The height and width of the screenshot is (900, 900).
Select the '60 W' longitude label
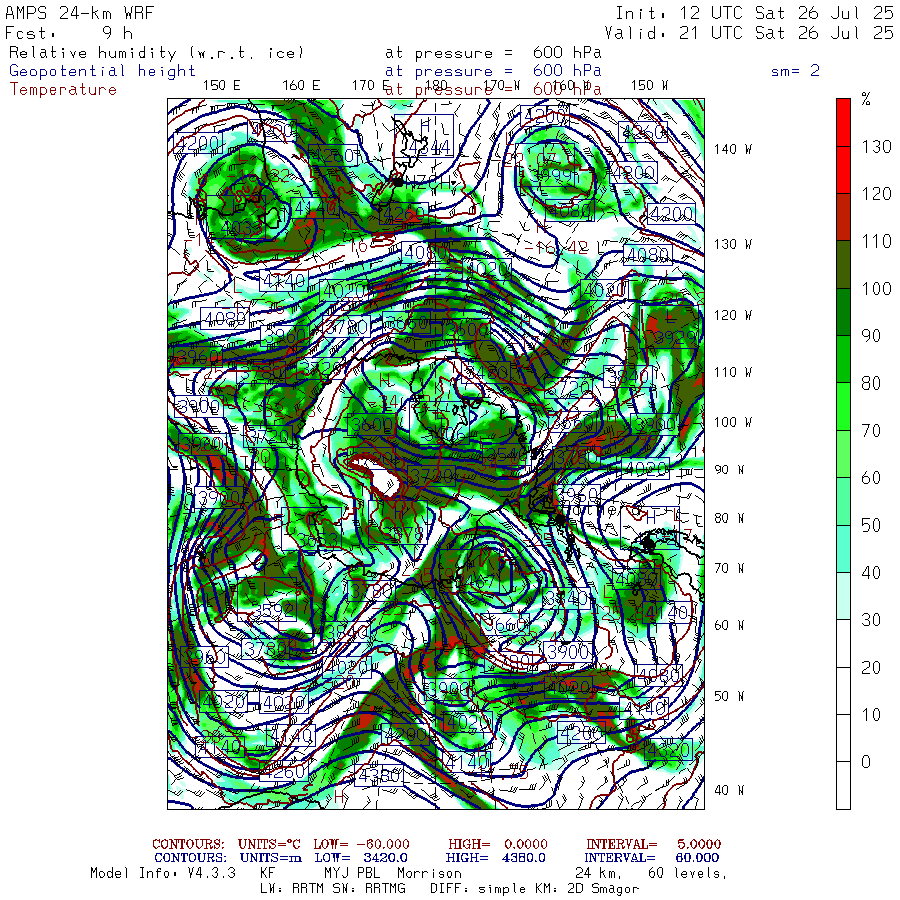point(729,624)
